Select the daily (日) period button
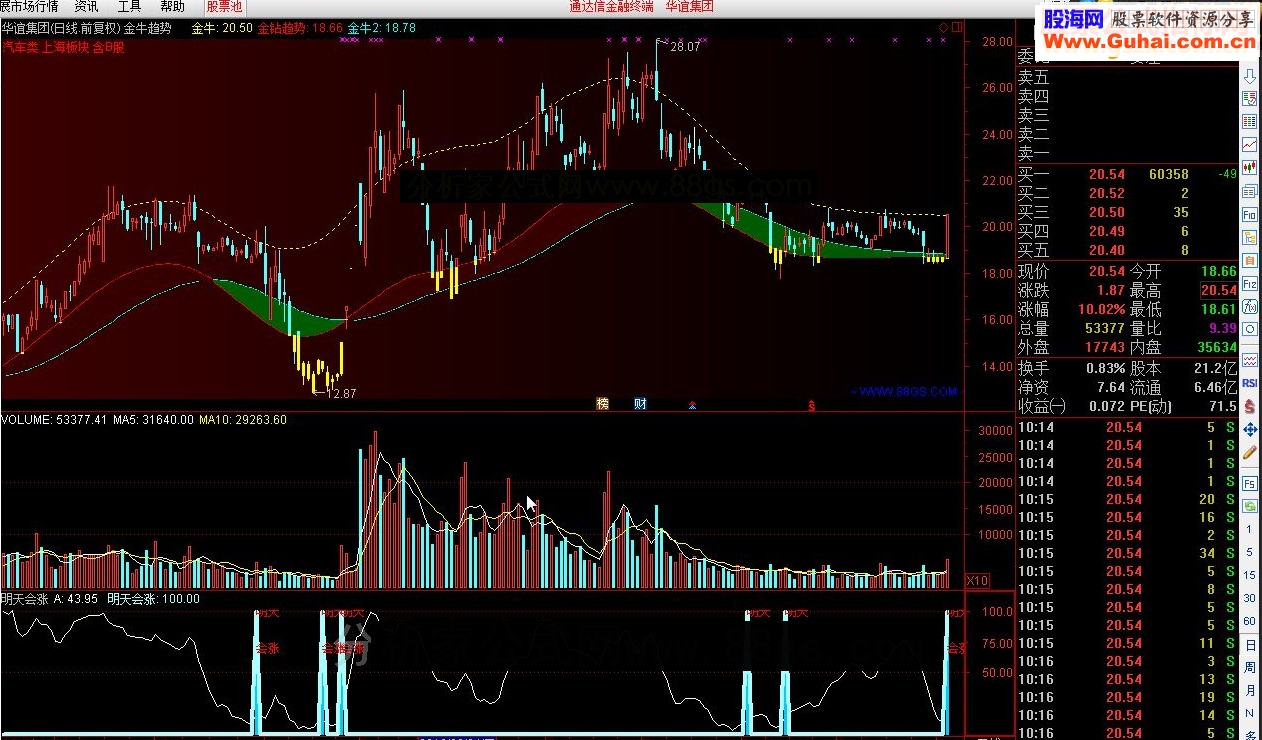 click(x=1250, y=645)
